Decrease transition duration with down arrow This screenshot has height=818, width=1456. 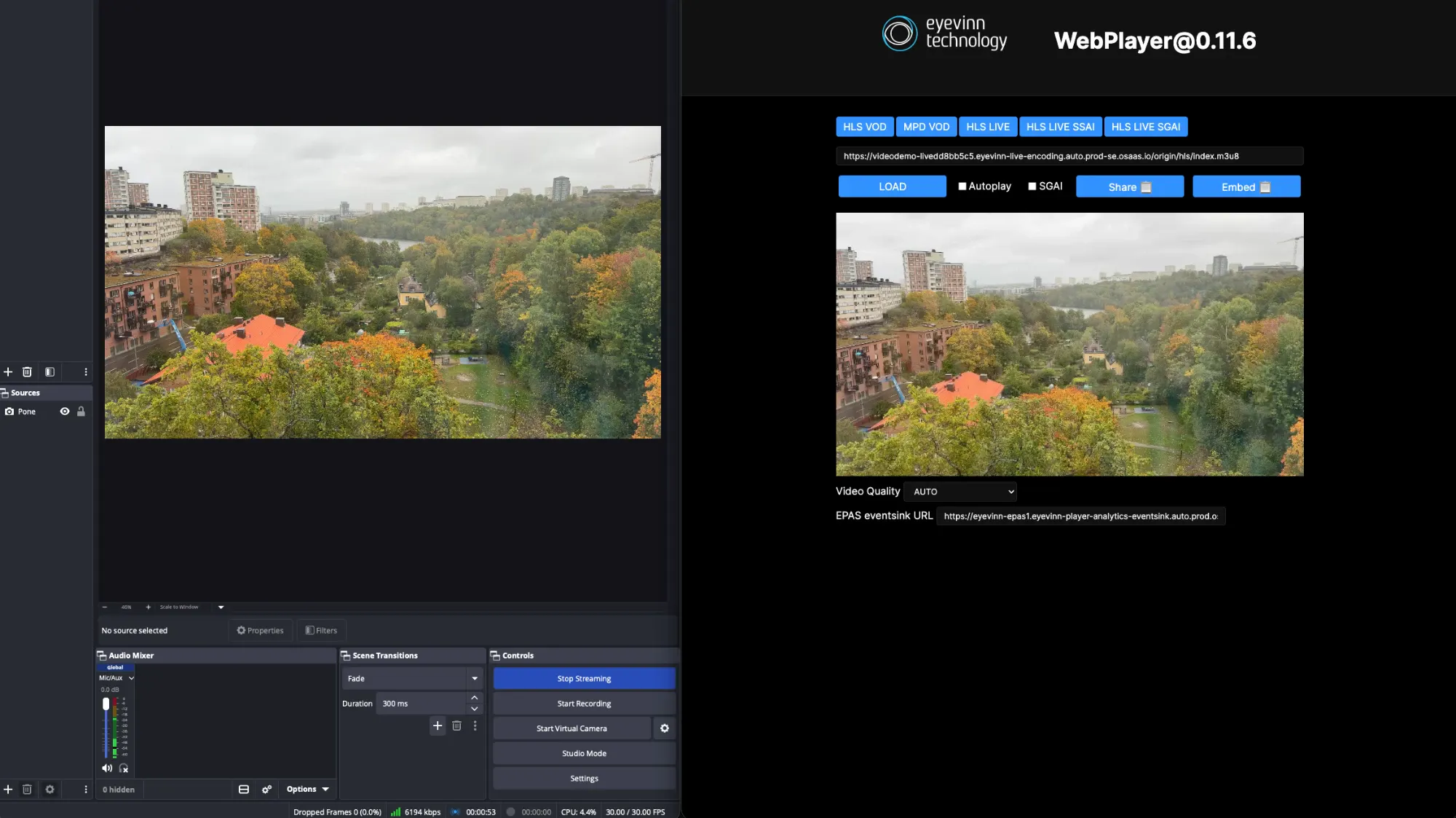[x=475, y=709]
